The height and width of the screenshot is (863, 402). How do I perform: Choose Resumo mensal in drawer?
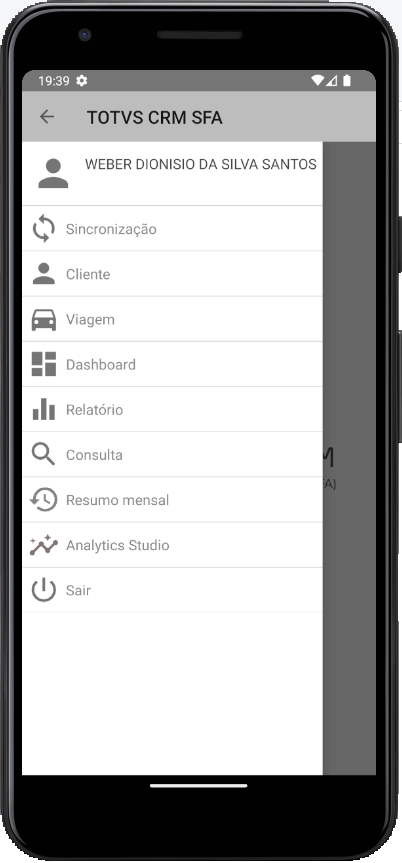(172, 500)
